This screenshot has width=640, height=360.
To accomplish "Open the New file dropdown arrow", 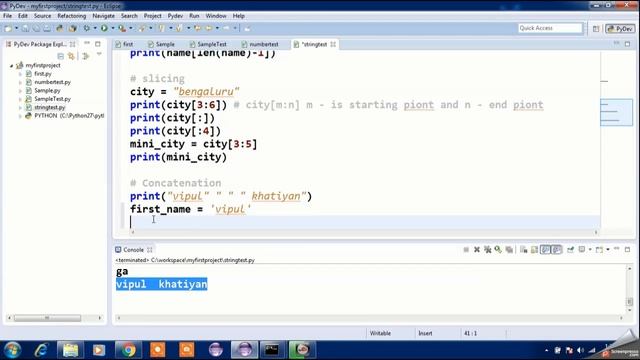I will 16,28.
